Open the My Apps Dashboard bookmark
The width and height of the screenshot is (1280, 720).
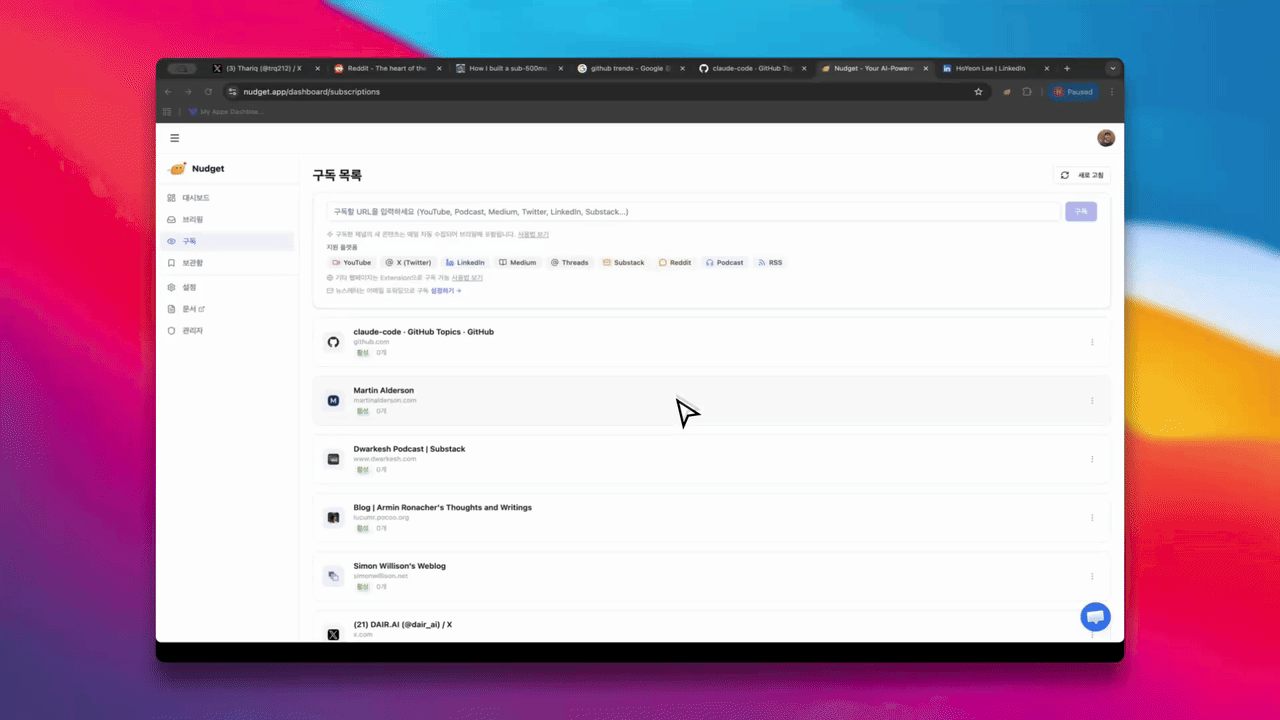[226, 112]
